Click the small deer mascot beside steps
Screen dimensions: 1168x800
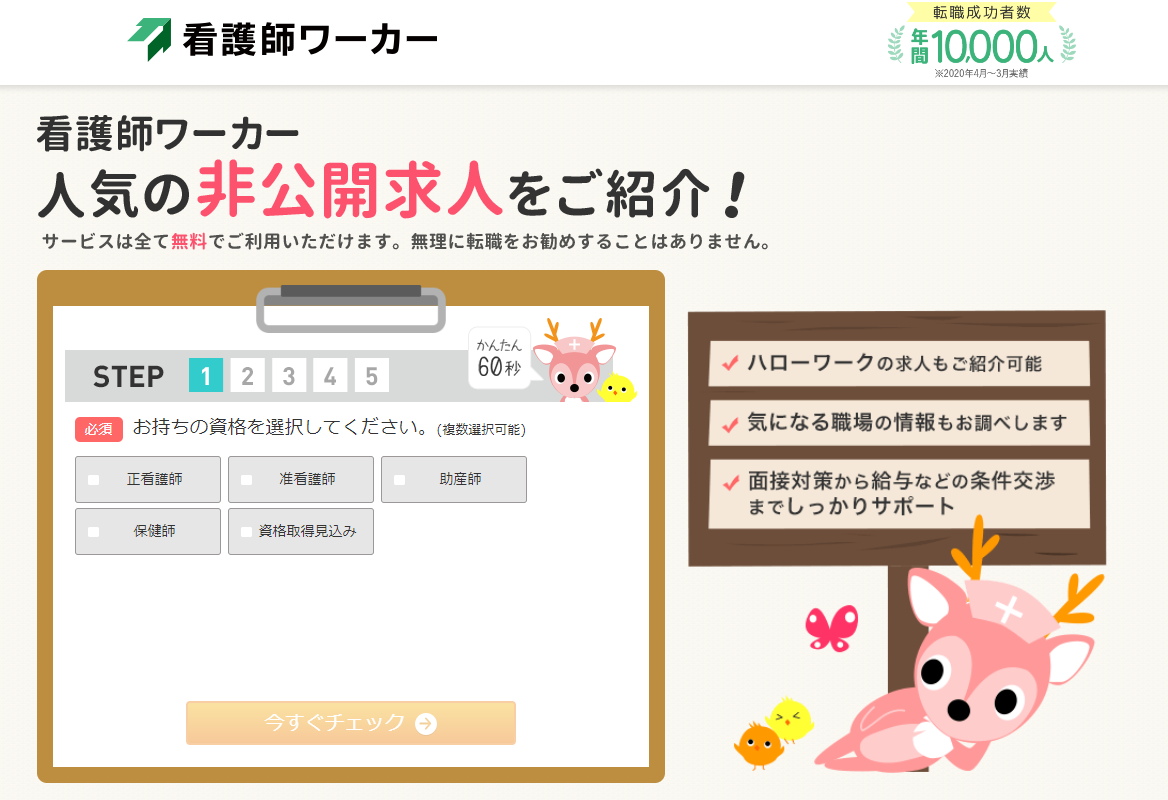tap(575, 361)
